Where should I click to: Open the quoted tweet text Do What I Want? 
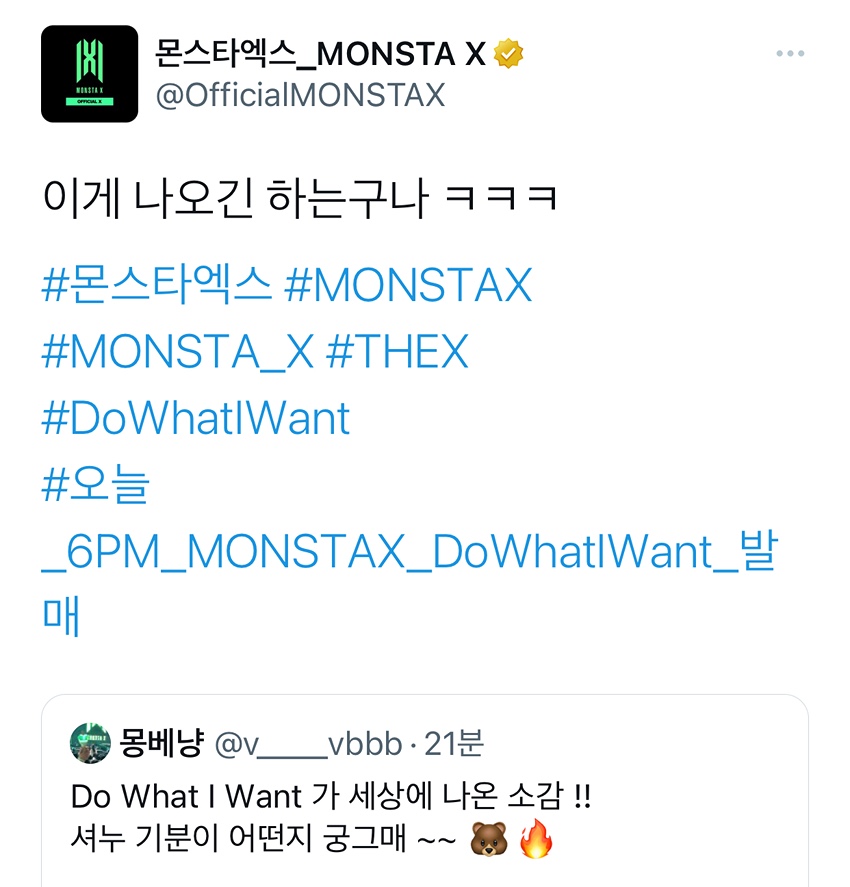pos(186,796)
